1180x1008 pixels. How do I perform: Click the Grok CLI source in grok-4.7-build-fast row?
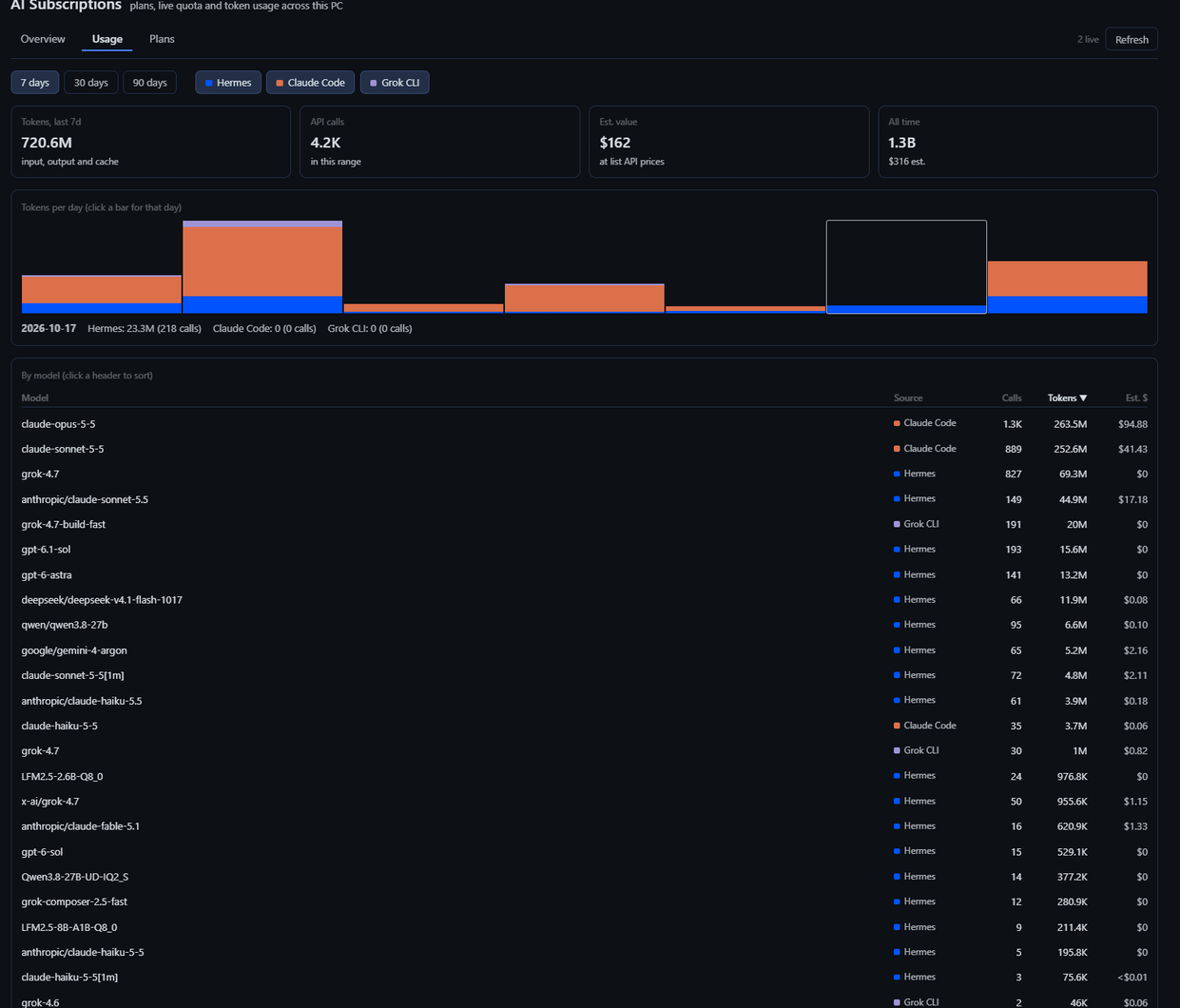(x=916, y=524)
